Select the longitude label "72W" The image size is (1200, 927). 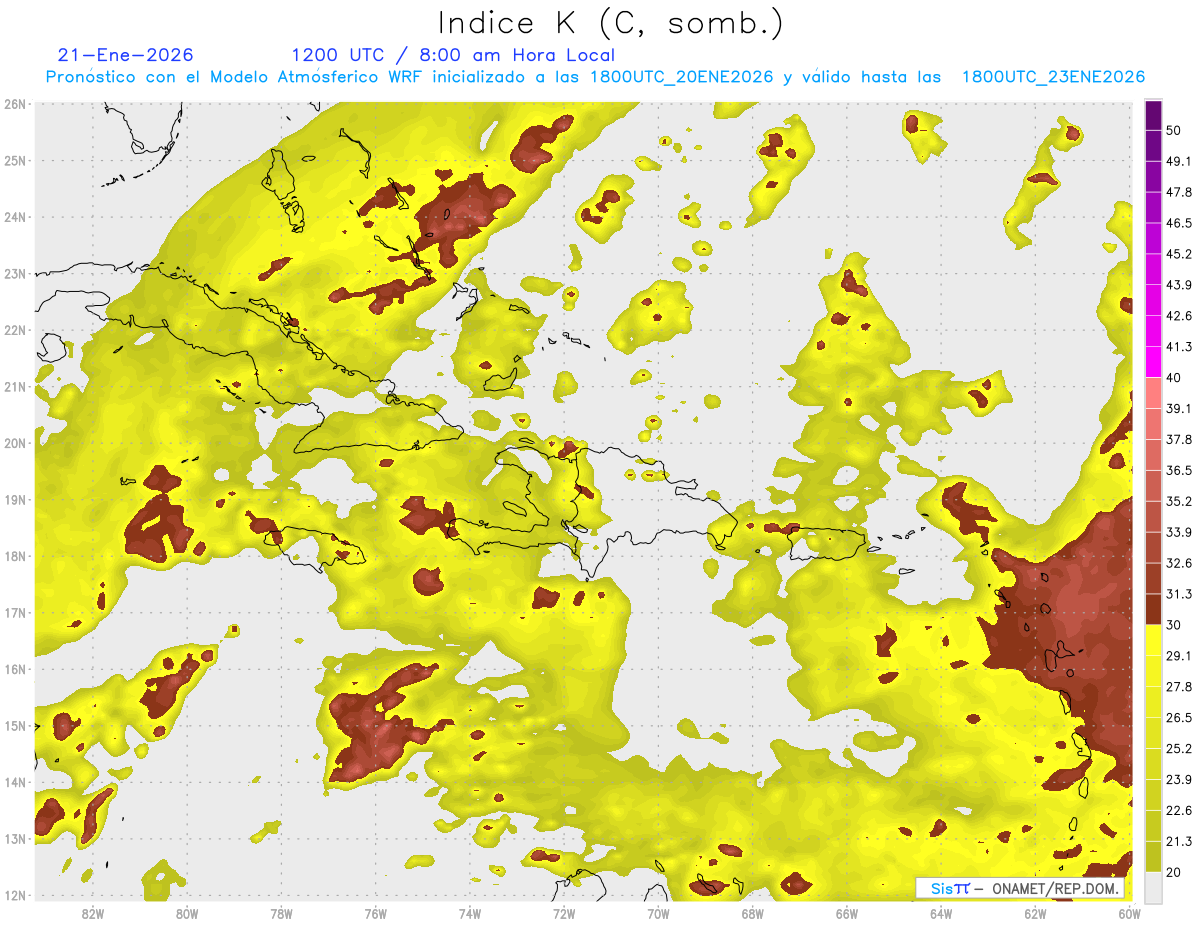[564, 913]
